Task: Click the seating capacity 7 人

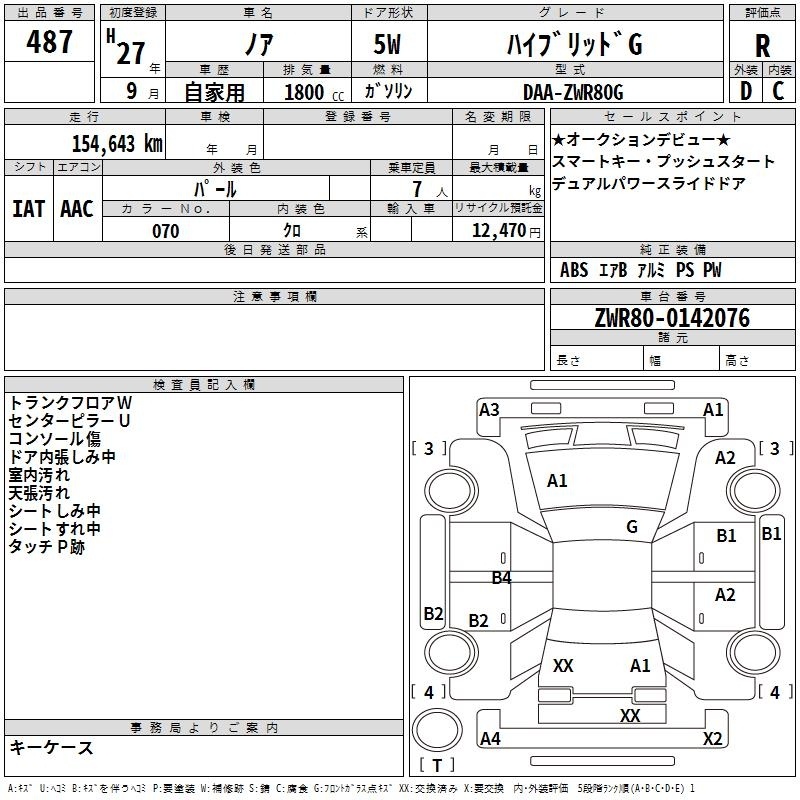Action: pyautogui.click(x=430, y=189)
